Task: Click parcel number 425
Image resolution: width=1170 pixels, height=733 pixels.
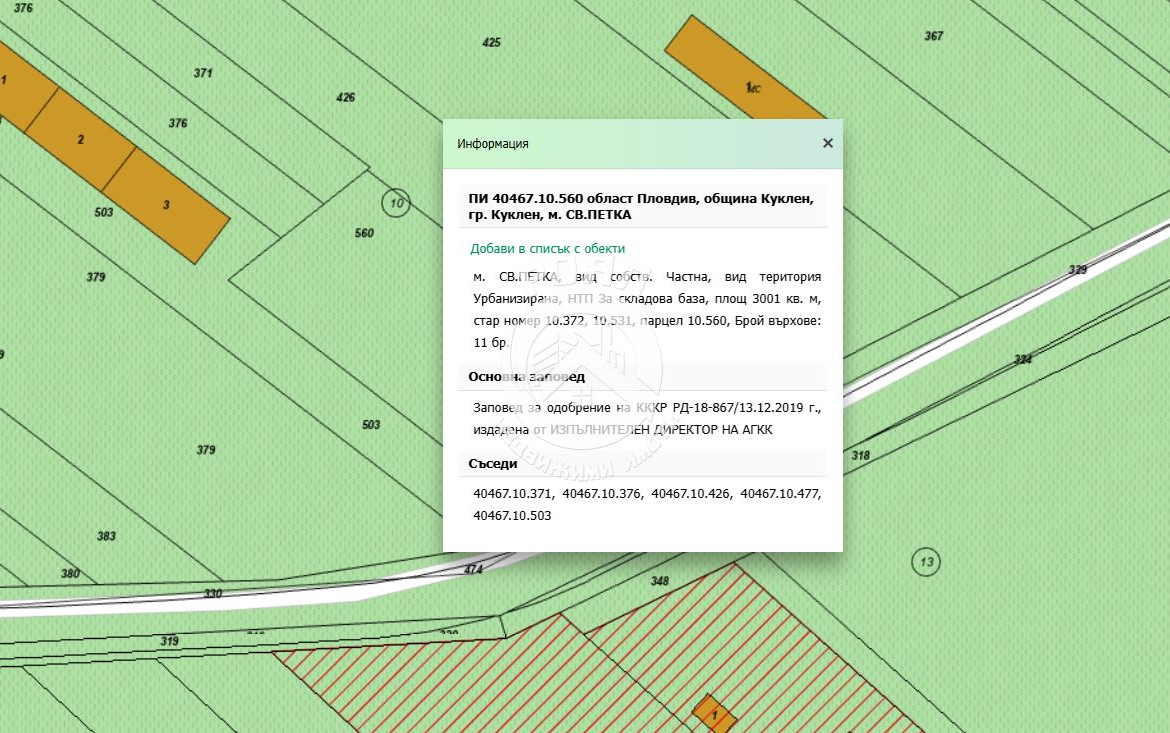Action: pos(491,43)
